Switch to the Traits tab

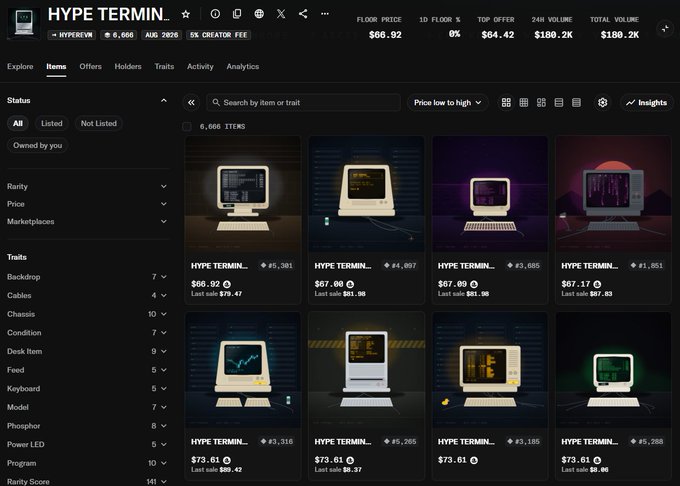click(164, 66)
